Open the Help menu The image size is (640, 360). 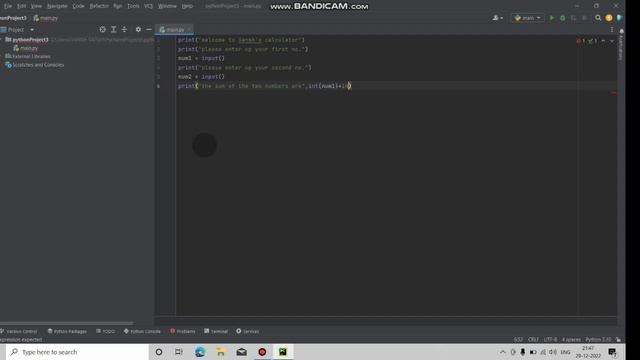tap(187, 6)
